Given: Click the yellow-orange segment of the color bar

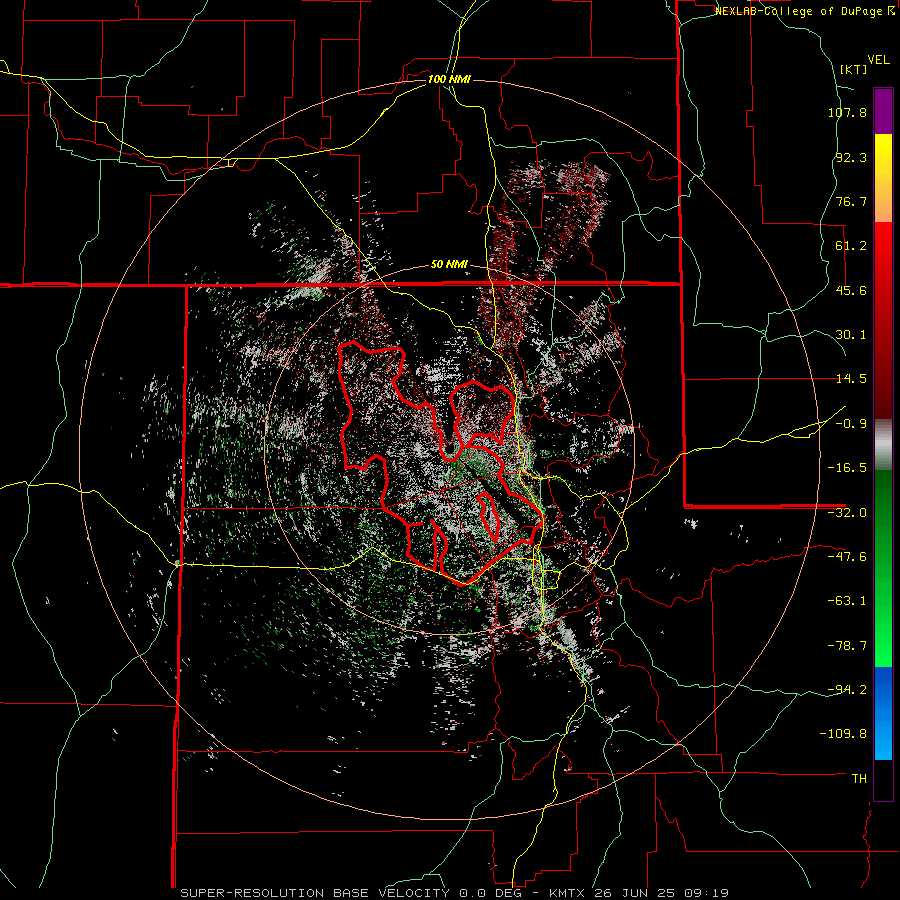Looking at the screenshot, I should pyautogui.click(x=883, y=179).
